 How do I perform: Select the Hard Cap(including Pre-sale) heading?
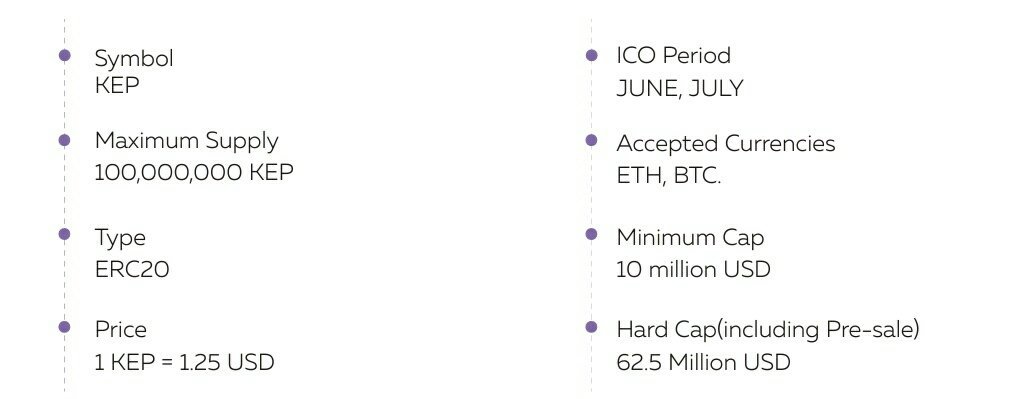tap(768, 330)
